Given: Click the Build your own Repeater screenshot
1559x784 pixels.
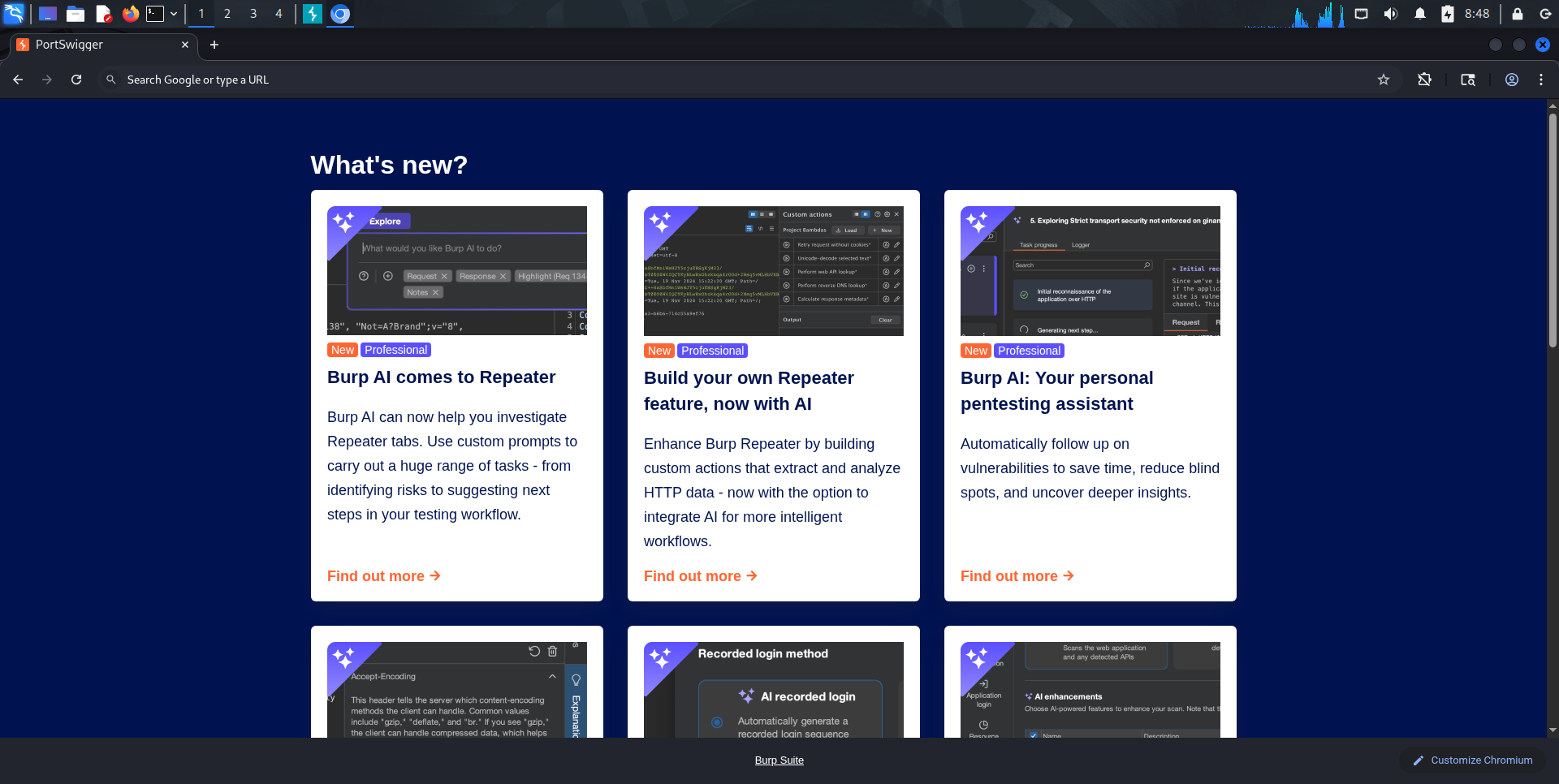Looking at the screenshot, I should click(774, 271).
